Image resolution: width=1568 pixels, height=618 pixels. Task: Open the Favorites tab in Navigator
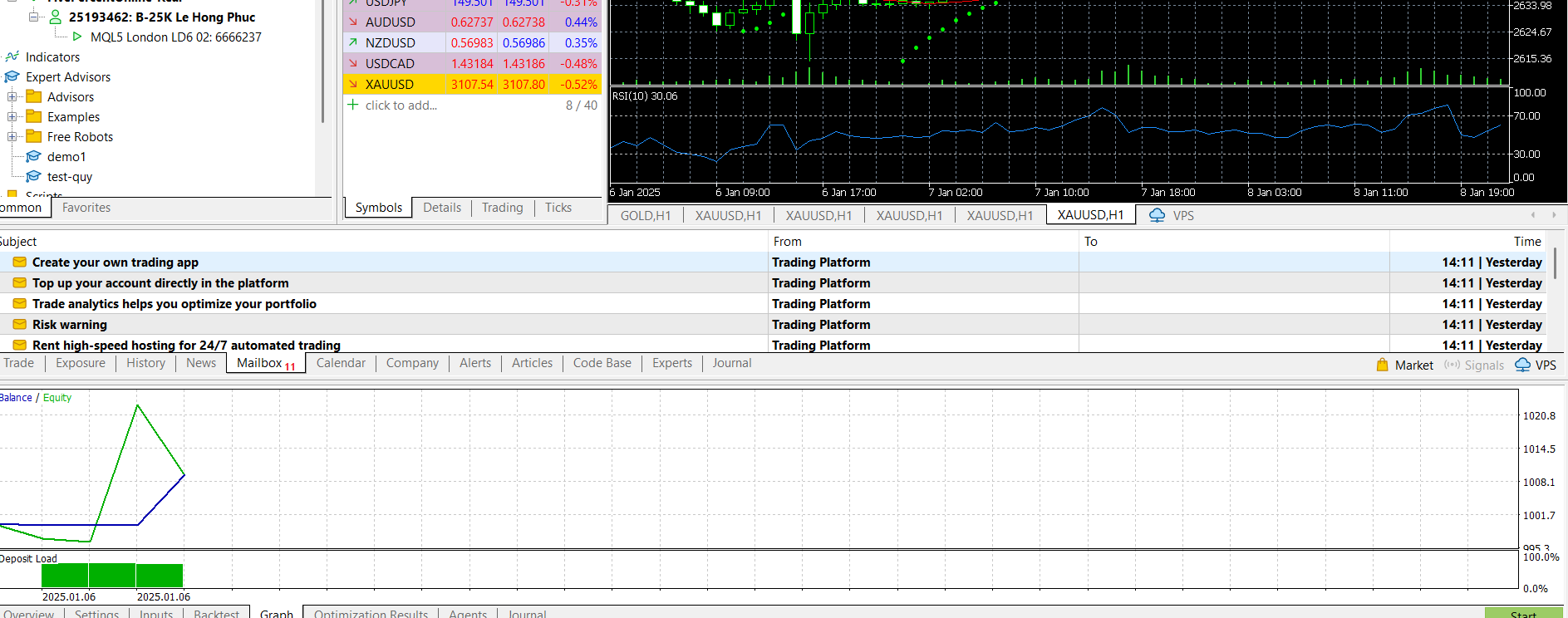tap(86, 208)
